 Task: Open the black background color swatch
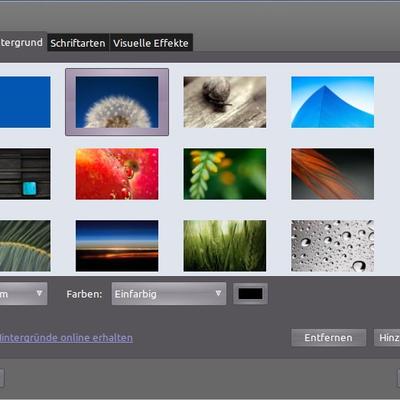tap(250, 294)
